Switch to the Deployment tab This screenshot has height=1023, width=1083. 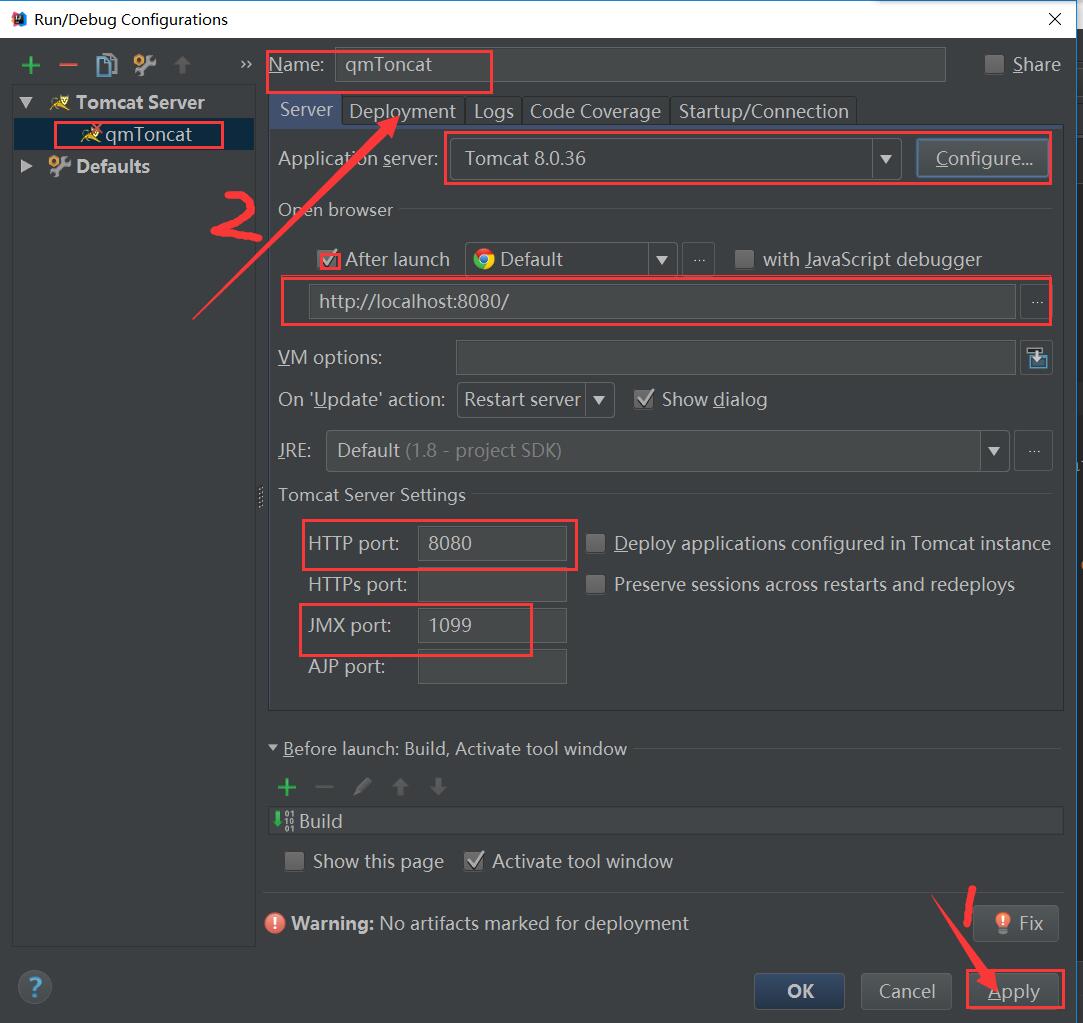click(x=403, y=111)
